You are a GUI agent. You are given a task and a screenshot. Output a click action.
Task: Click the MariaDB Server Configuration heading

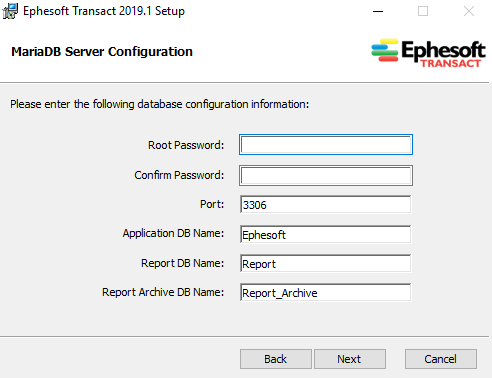(x=102, y=52)
